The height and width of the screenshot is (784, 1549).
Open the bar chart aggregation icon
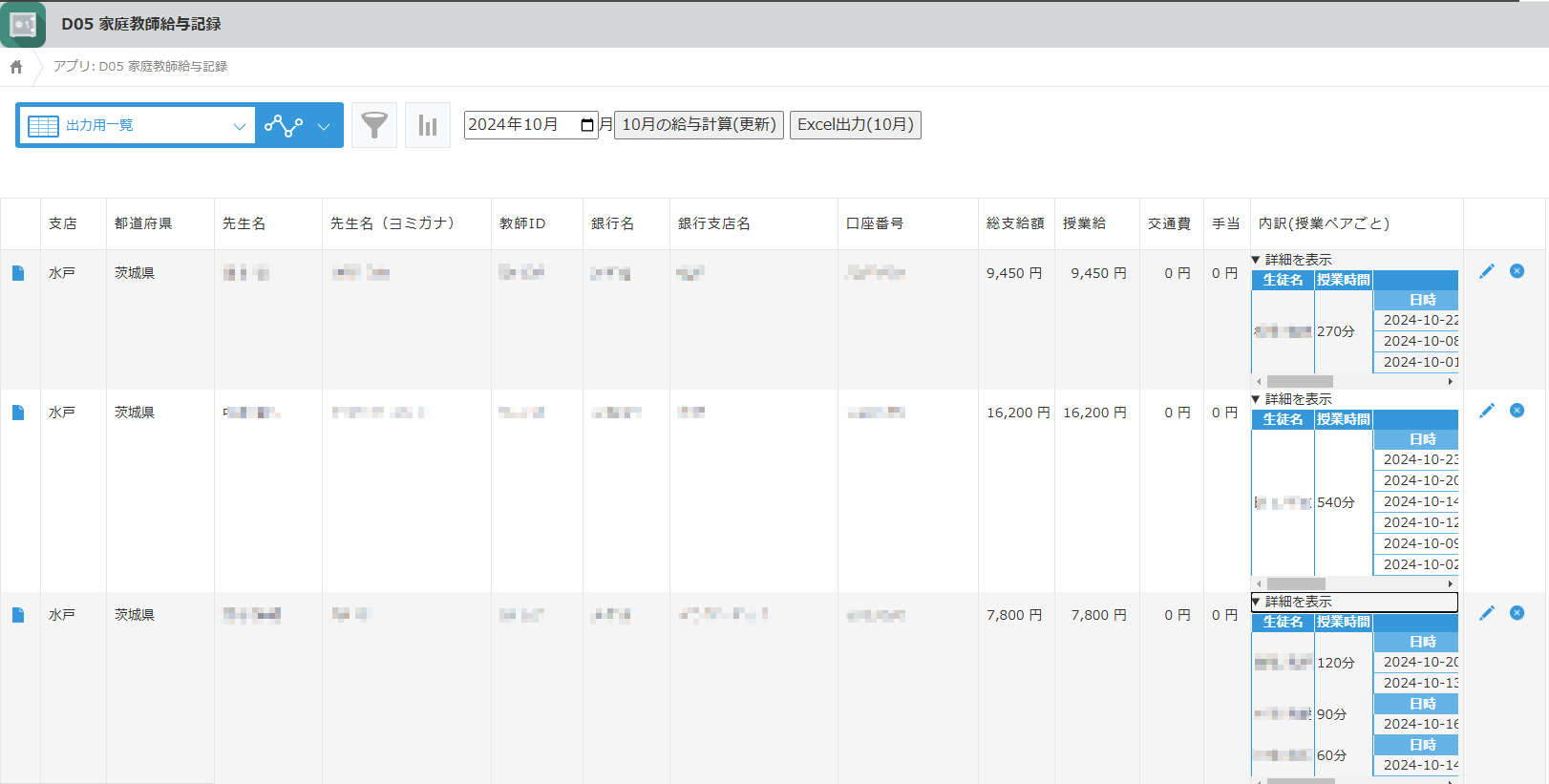(428, 125)
